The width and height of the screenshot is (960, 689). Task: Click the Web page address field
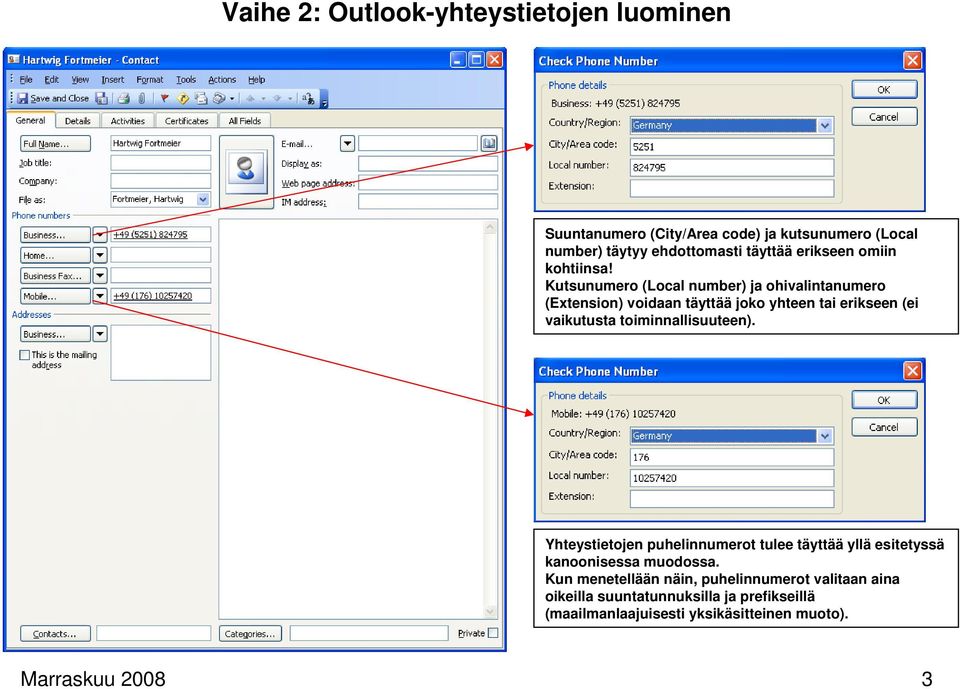(428, 183)
